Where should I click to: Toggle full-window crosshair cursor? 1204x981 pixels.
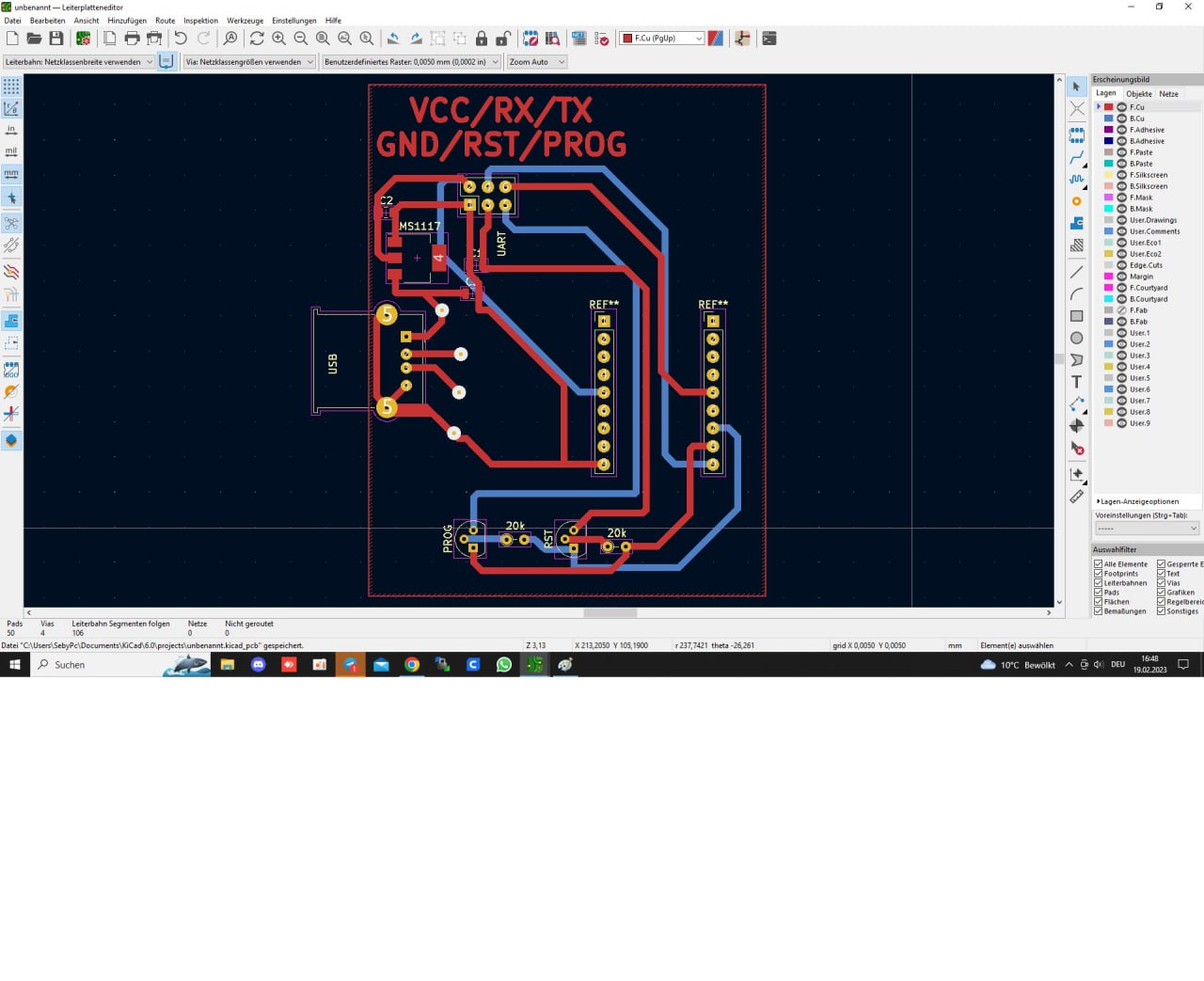pyautogui.click(x=11, y=198)
